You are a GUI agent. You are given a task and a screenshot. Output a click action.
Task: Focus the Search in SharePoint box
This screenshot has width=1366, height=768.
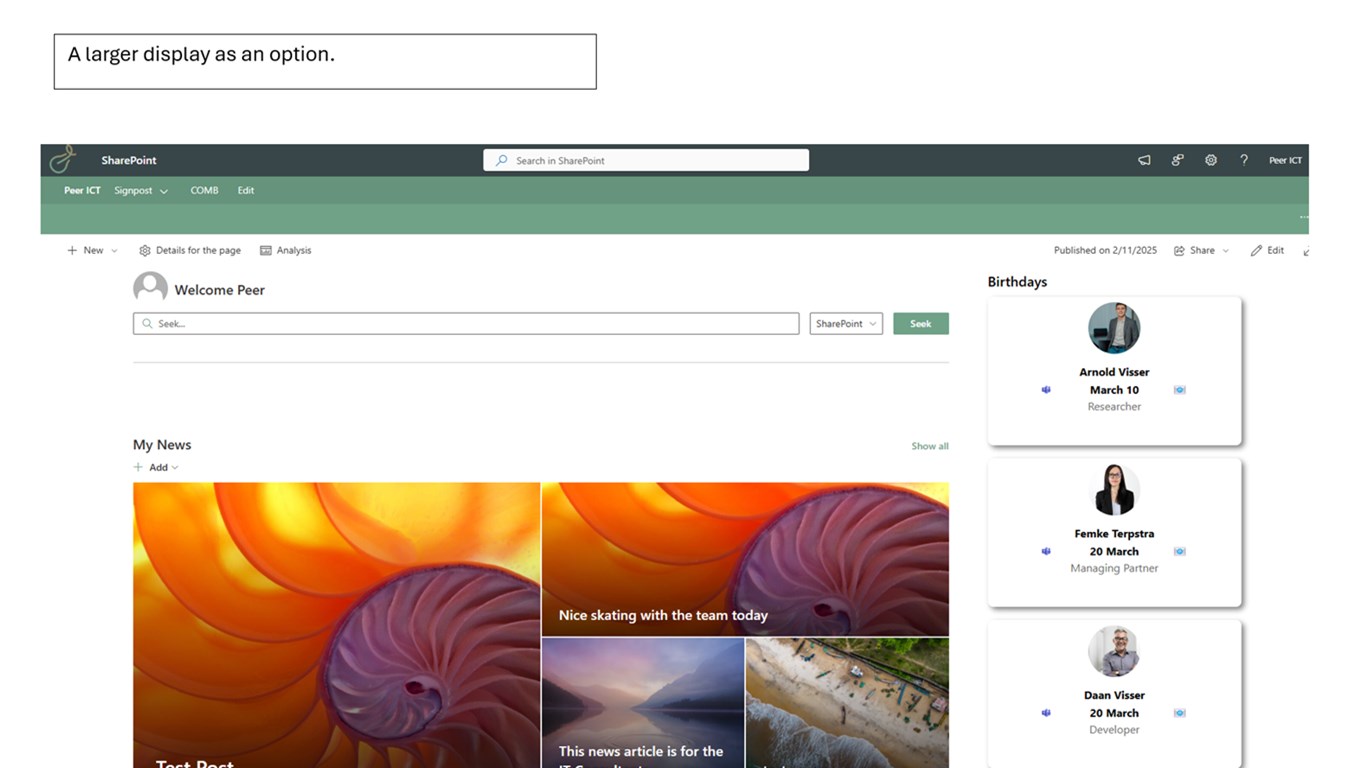[646, 160]
